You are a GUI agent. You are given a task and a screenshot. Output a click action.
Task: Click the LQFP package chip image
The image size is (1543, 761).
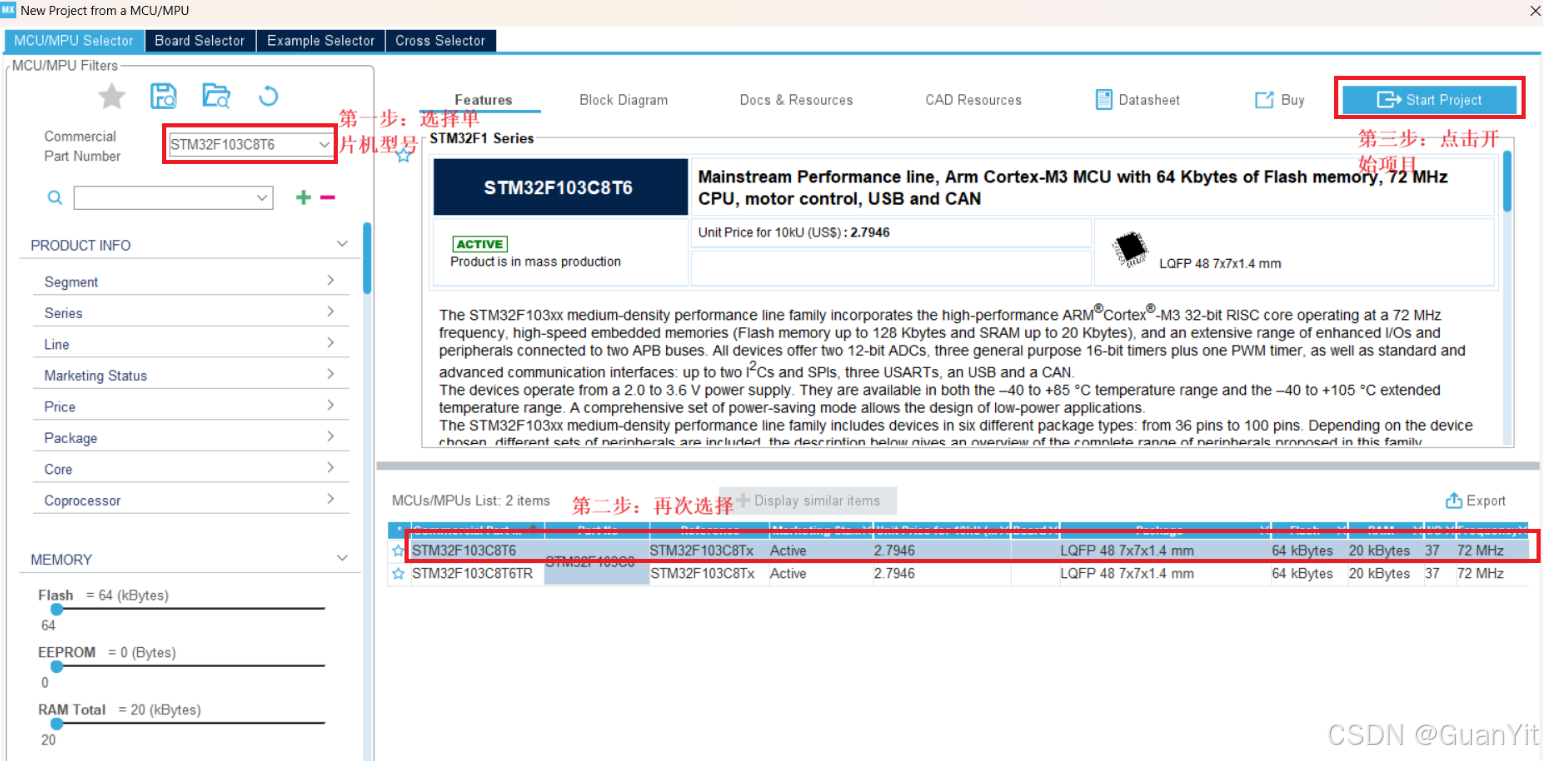tap(1129, 249)
